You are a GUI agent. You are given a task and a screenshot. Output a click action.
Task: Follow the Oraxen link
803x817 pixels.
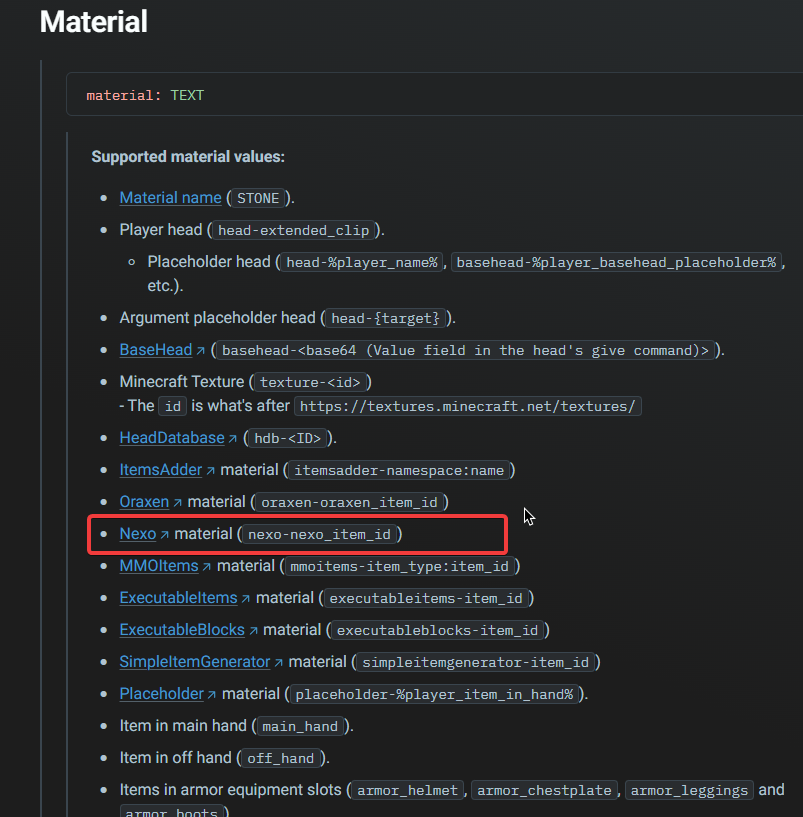pos(144,502)
